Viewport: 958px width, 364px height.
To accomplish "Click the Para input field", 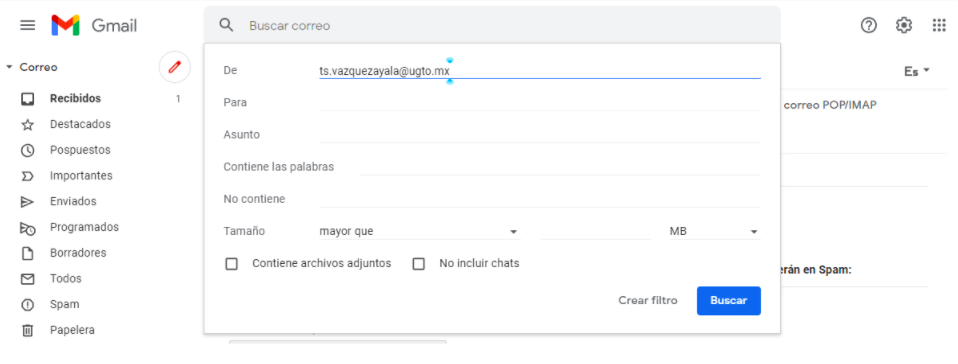I will pos(539,103).
